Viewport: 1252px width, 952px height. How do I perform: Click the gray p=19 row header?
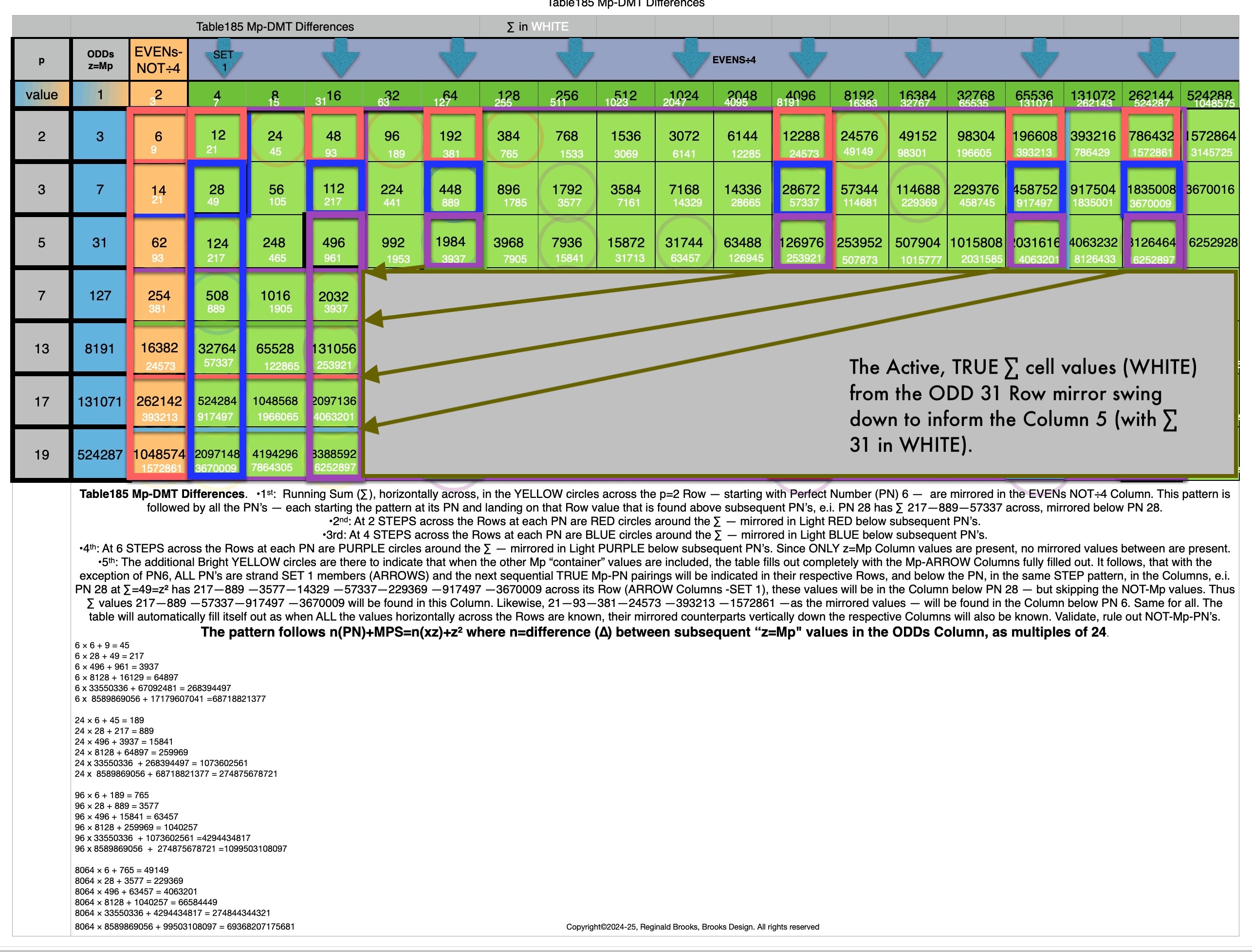click(x=42, y=455)
